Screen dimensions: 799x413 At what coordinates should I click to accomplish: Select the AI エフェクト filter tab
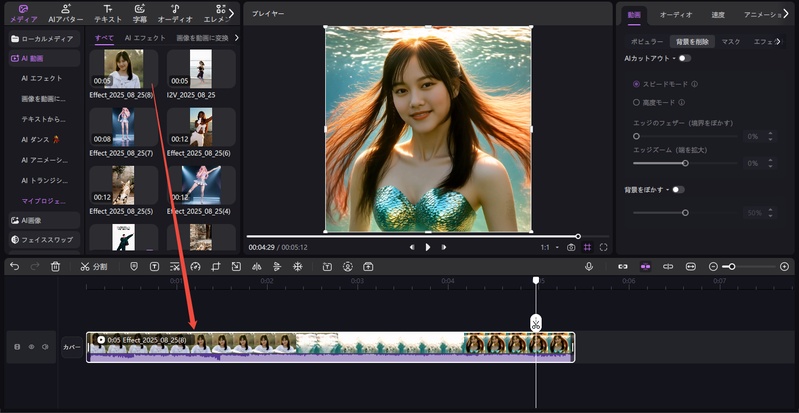pyautogui.click(x=145, y=38)
